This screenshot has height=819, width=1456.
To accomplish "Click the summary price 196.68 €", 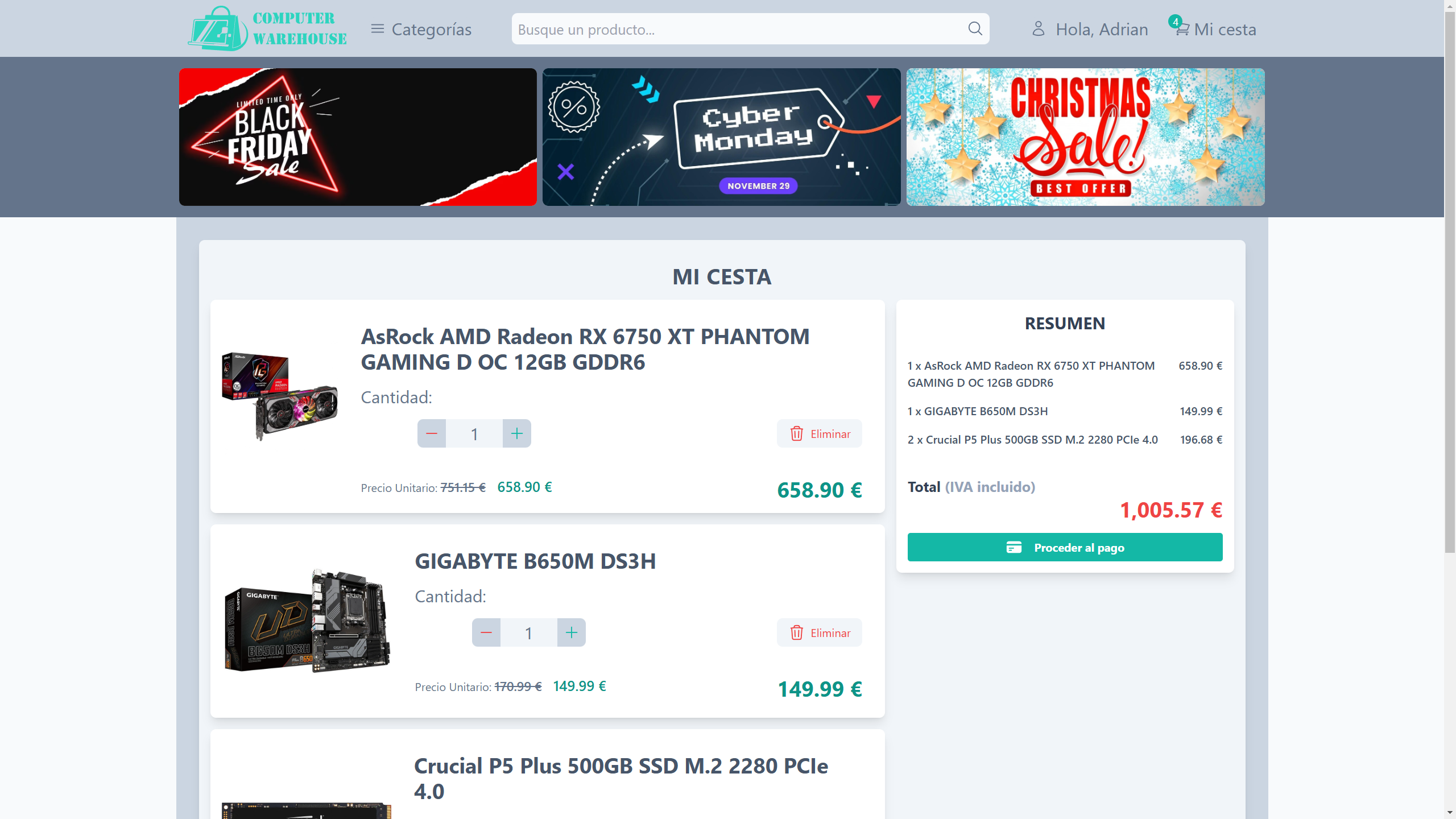I will [1201, 440].
